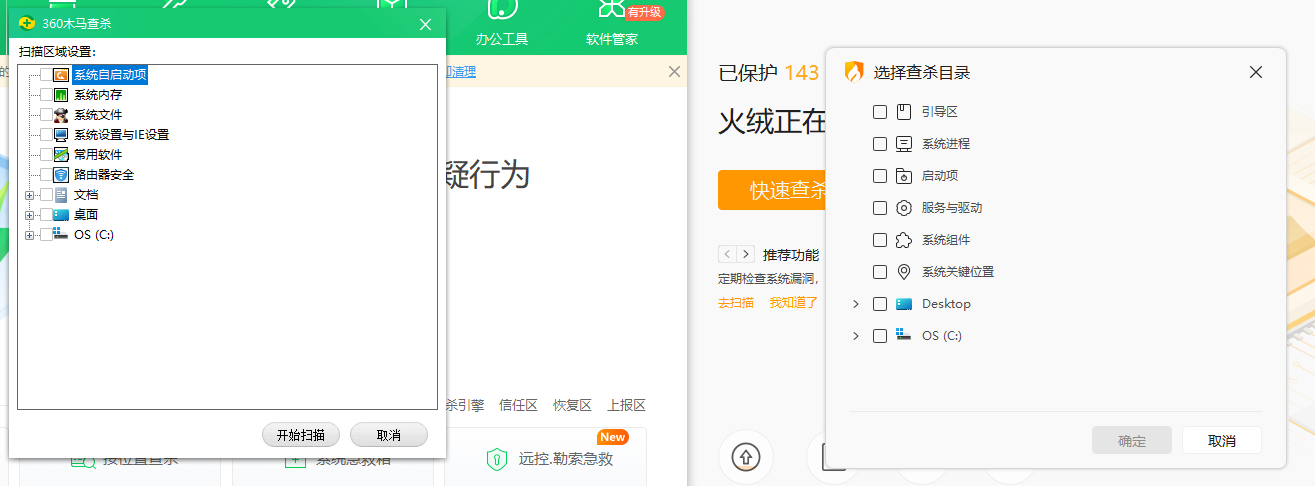Click the 桌面 desktop icon in 360 tree
1315x486 pixels.
(x=62, y=215)
